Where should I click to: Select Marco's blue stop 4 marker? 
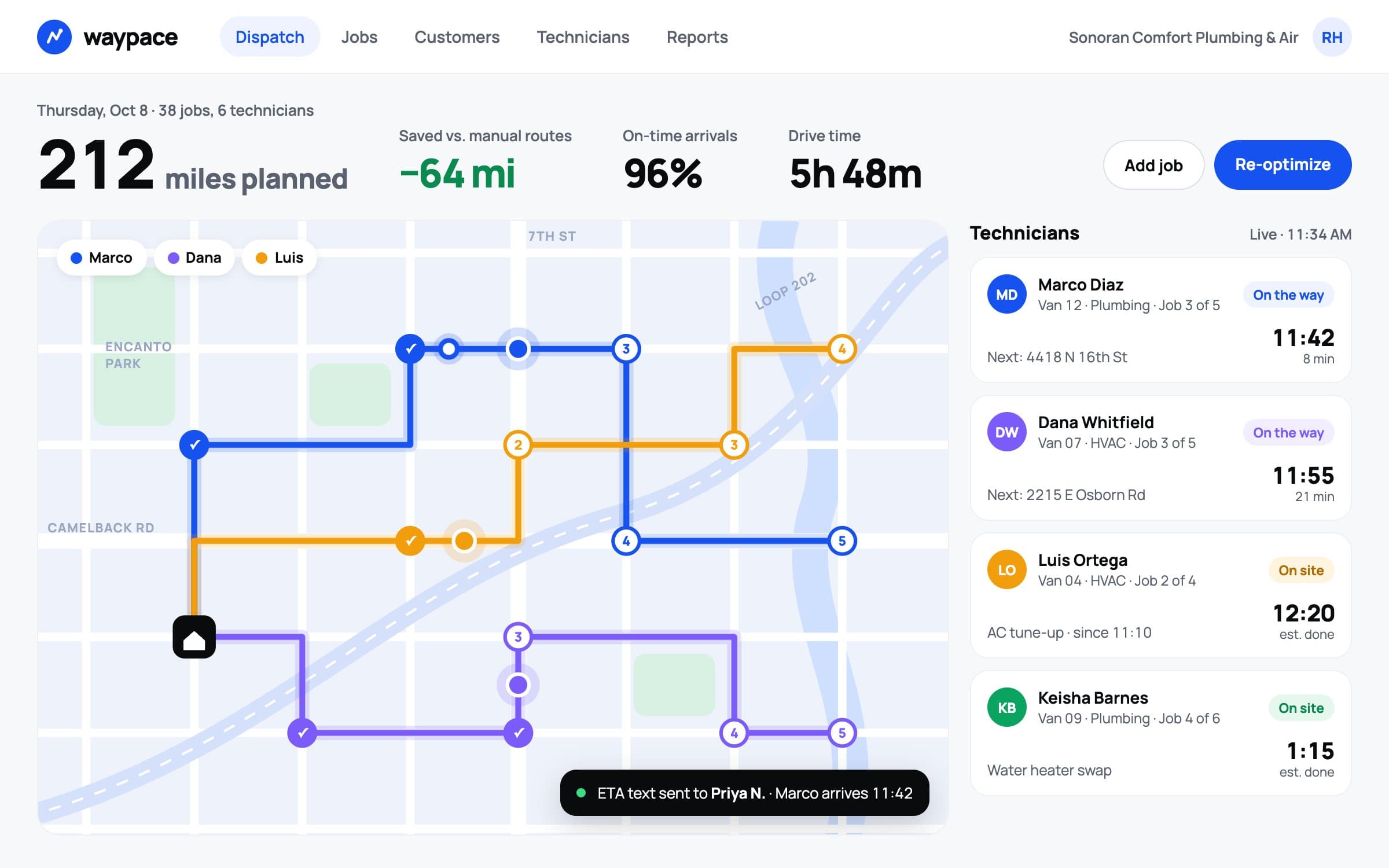click(x=626, y=541)
